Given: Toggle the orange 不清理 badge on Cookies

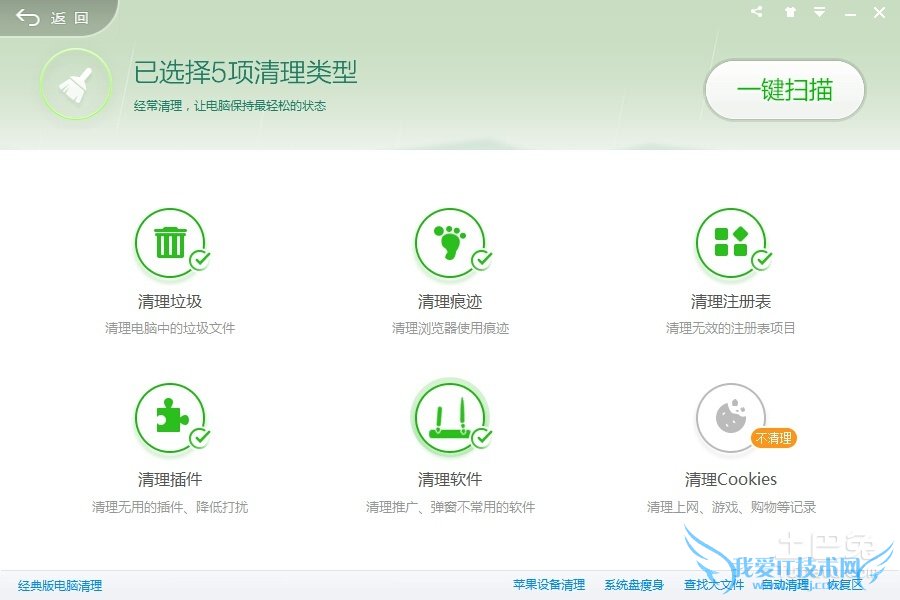Looking at the screenshot, I should (x=774, y=438).
